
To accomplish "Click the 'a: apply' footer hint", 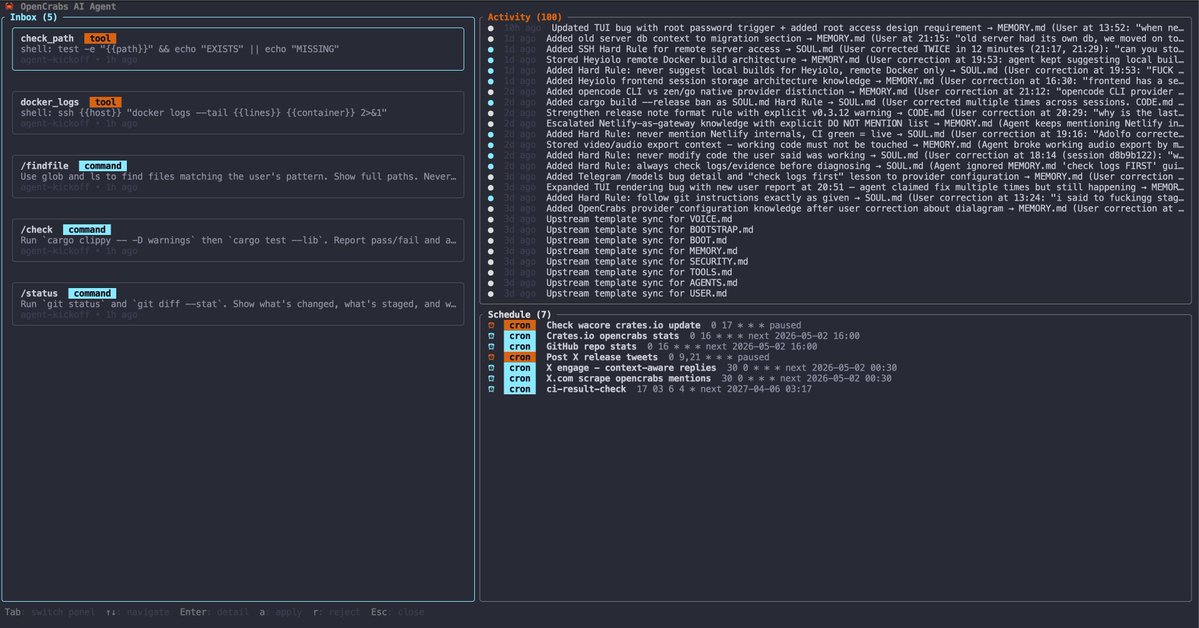I will (x=281, y=612).
